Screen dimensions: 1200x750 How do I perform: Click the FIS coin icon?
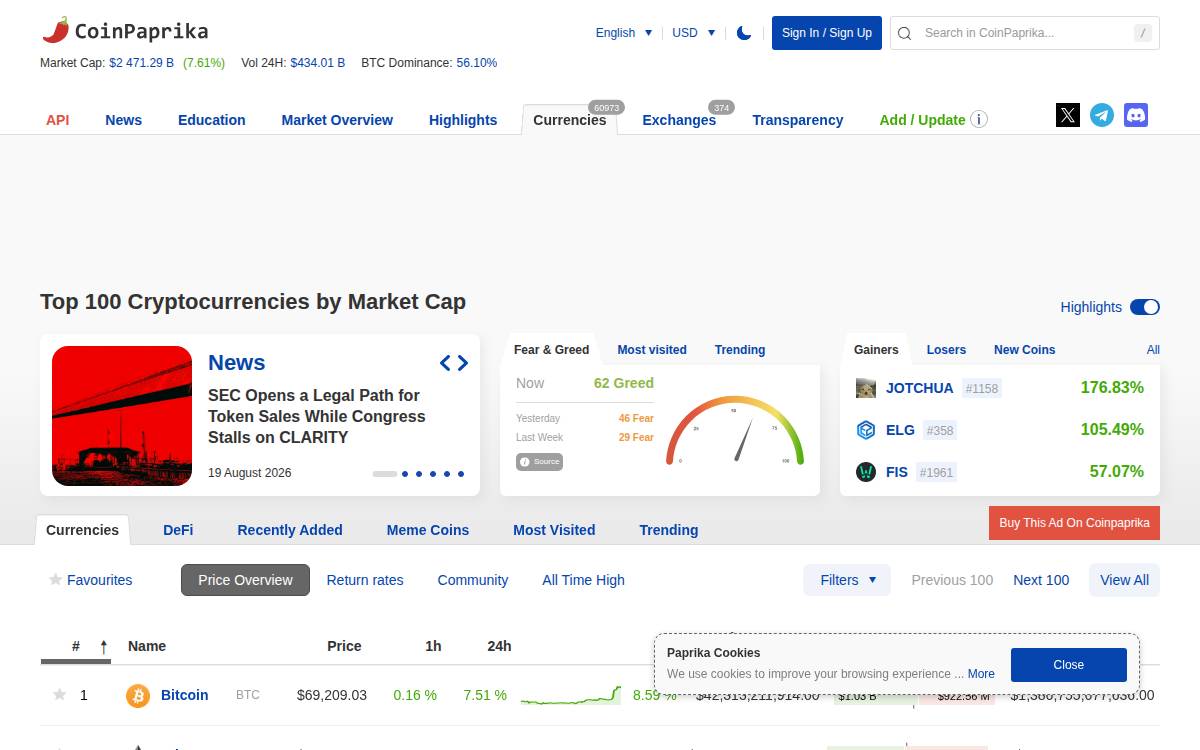pyautogui.click(x=866, y=472)
